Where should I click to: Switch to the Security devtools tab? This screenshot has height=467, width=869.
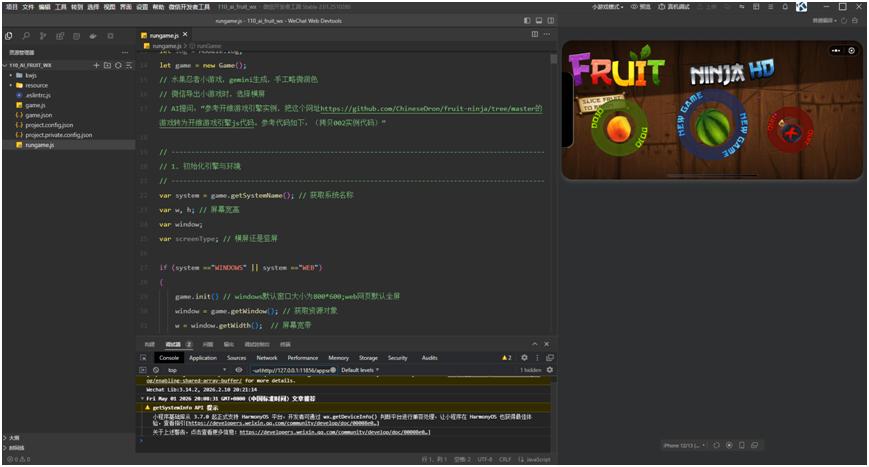point(397,358)
